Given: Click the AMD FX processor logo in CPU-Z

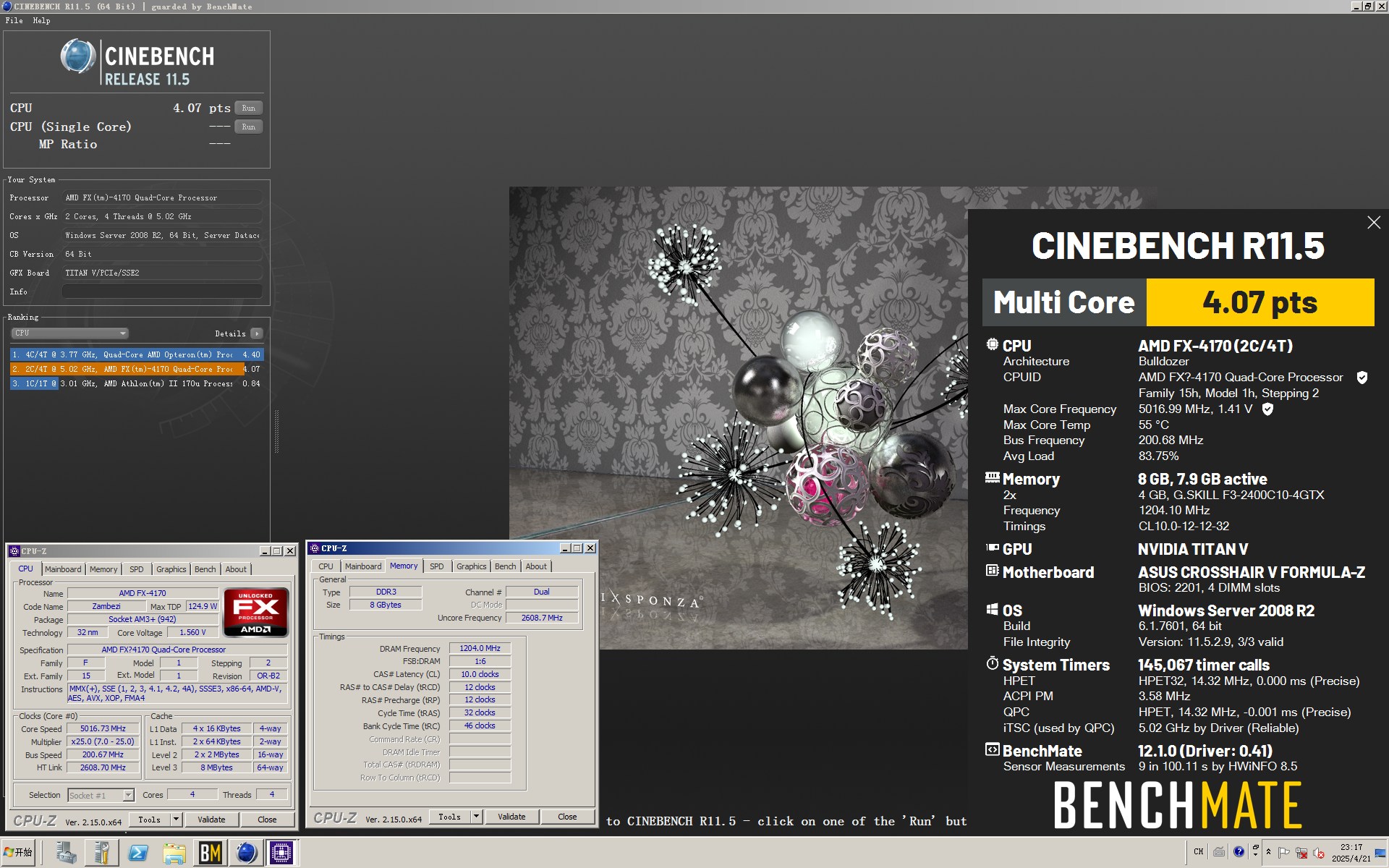Looking at the screenshot, I should coord(255,613).
